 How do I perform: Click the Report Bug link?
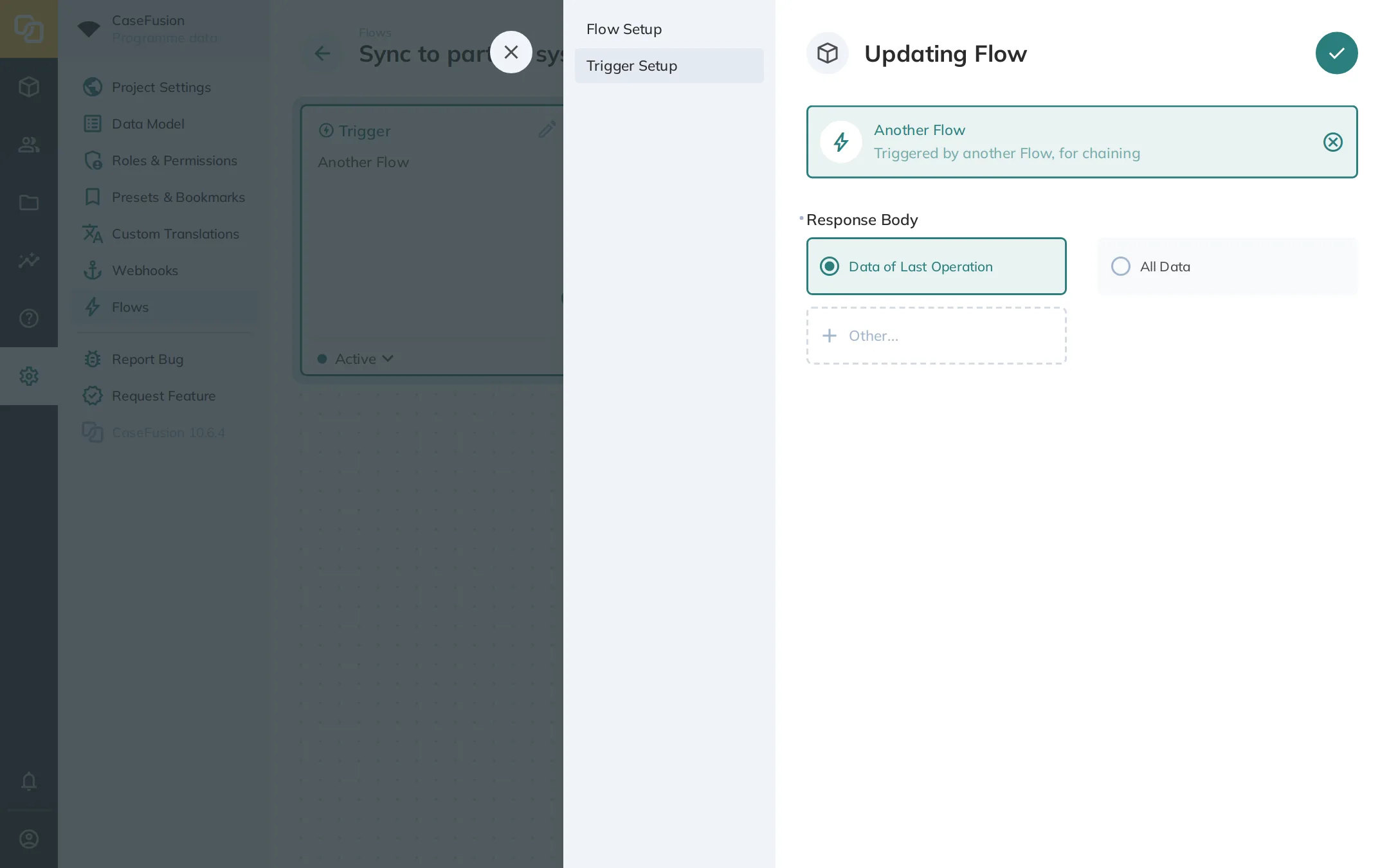click(x=165, y=359)
